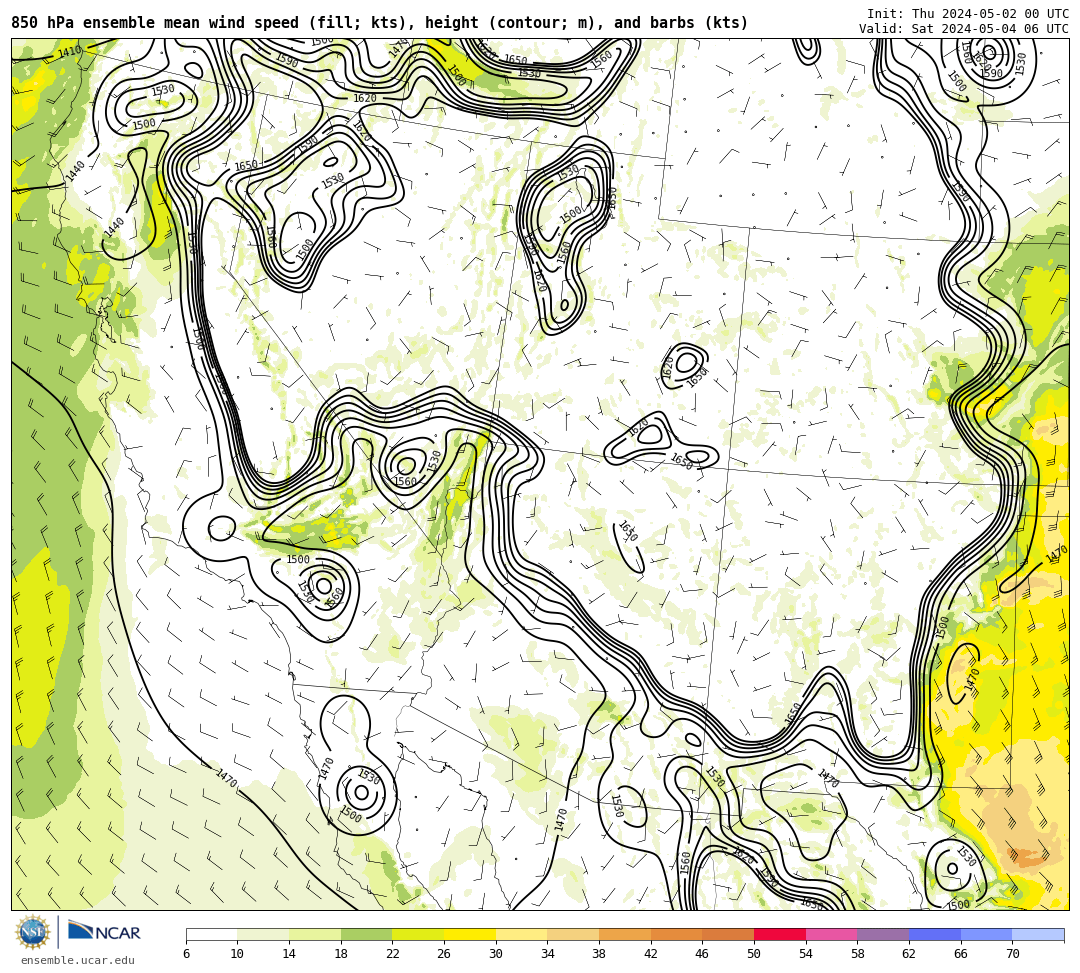Click the legend value 14
This screenshot has width=1080, height=973.
click(x=289, y=954)
